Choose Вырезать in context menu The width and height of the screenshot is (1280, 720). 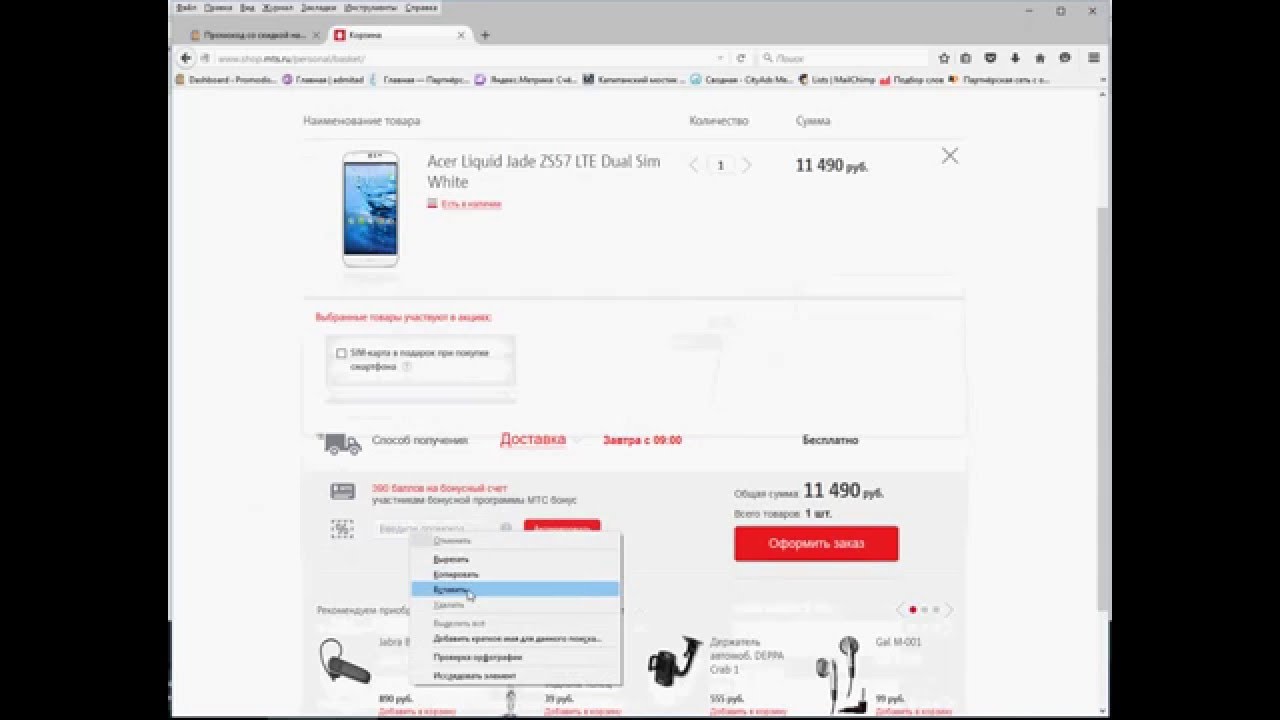point(515,559)
